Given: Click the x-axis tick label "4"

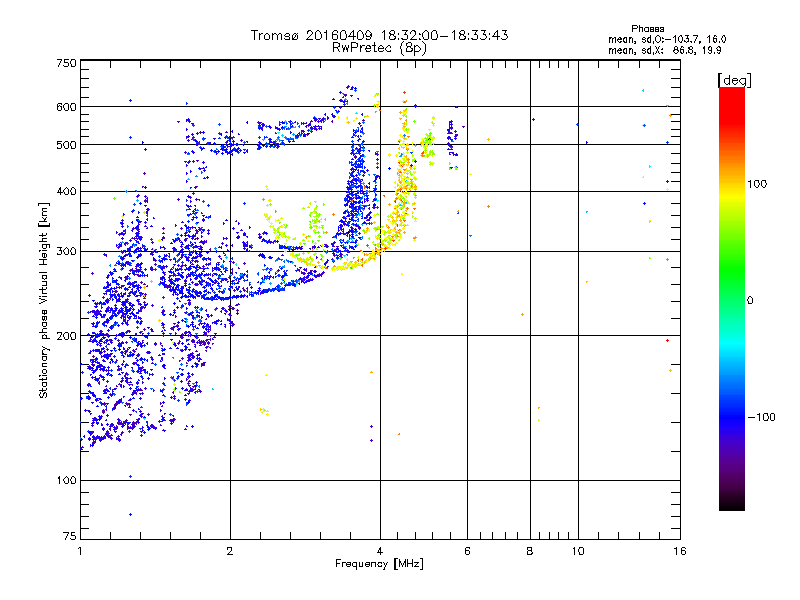Looking at the screenshot, I should [x=380, y=551].
